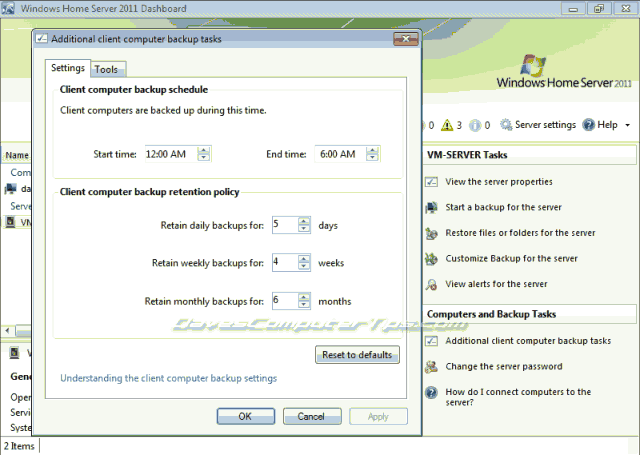The height and width of the screenshot is (455, 640).
Task: Click the 2 Items status bar text
Action: pyautogui.click(x=19, y=446)
